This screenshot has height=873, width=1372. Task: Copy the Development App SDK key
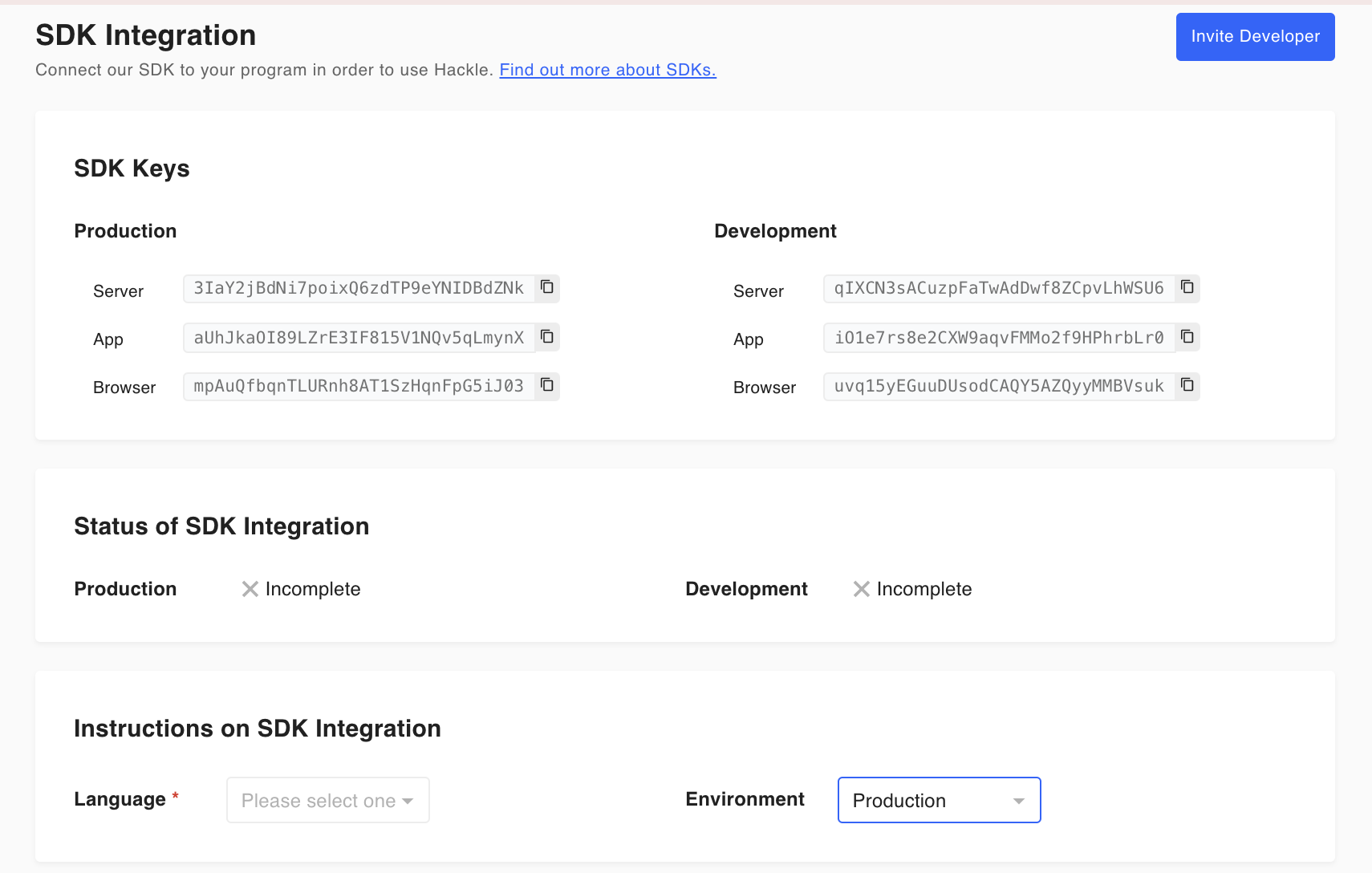click(x=1187, y=337)
